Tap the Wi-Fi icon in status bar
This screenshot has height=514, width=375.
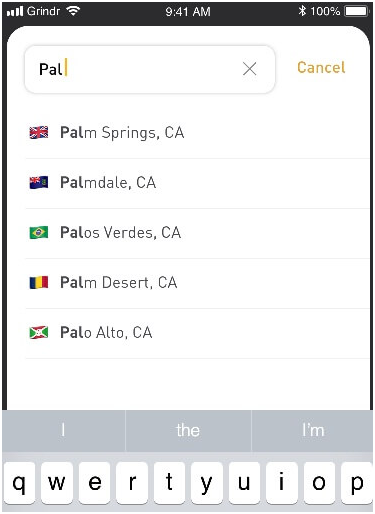[73, 11]
